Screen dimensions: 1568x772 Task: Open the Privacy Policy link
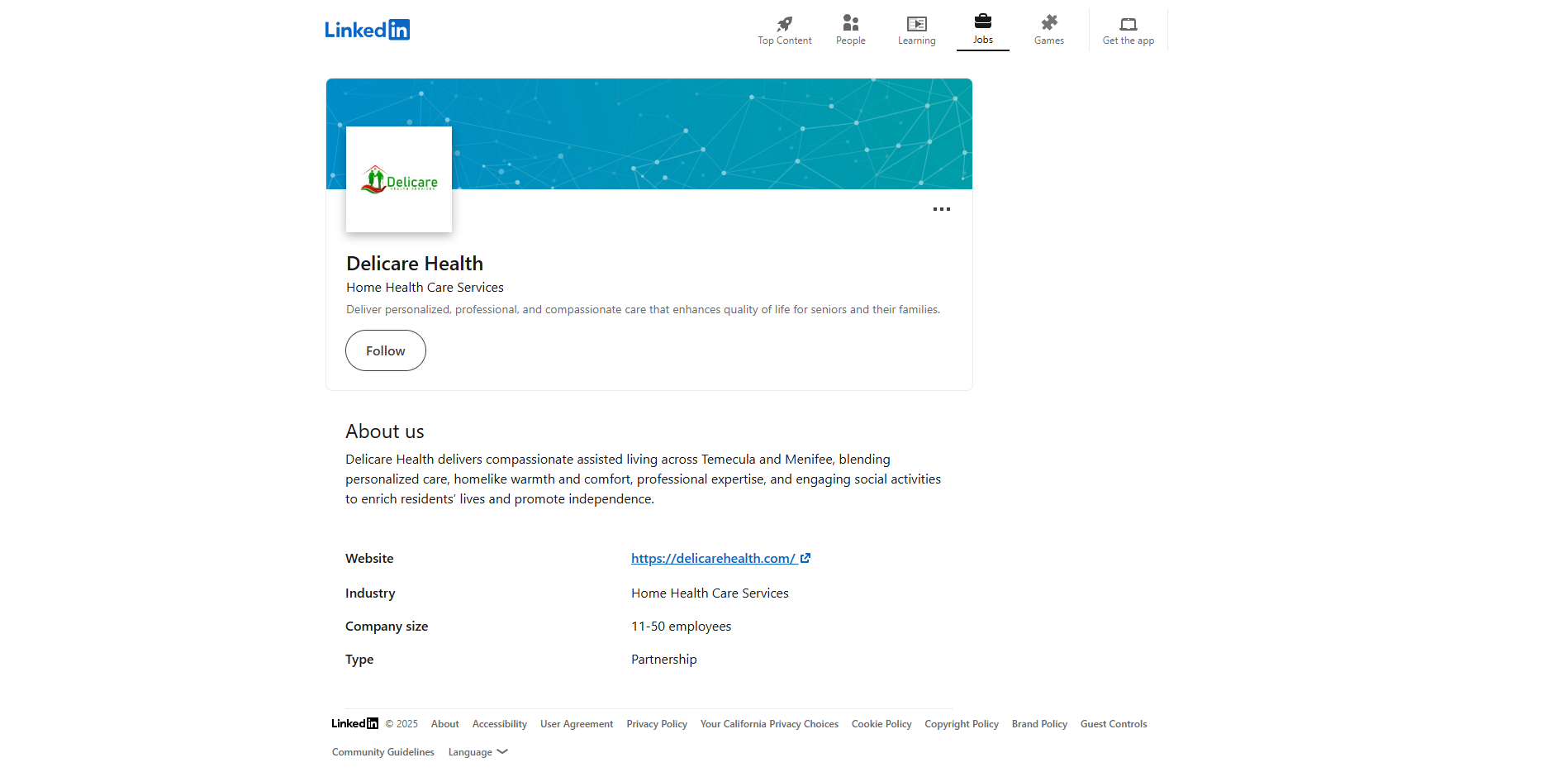(x=657, y=724)
